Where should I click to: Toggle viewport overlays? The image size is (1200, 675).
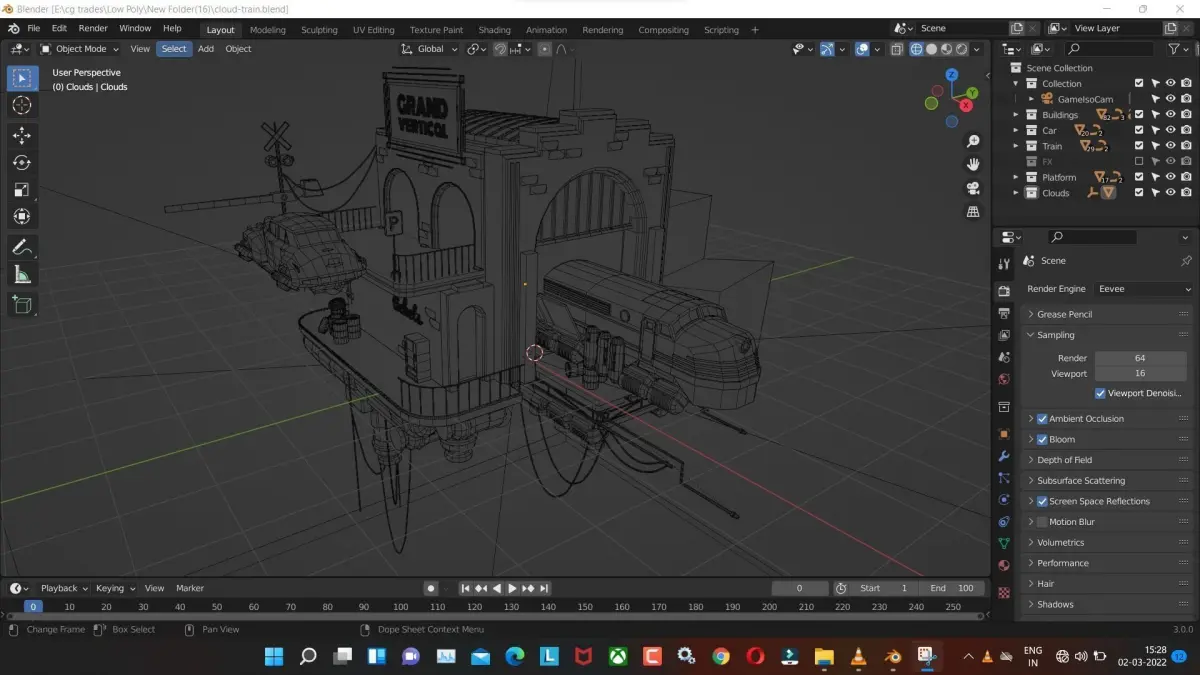(862, 49)
